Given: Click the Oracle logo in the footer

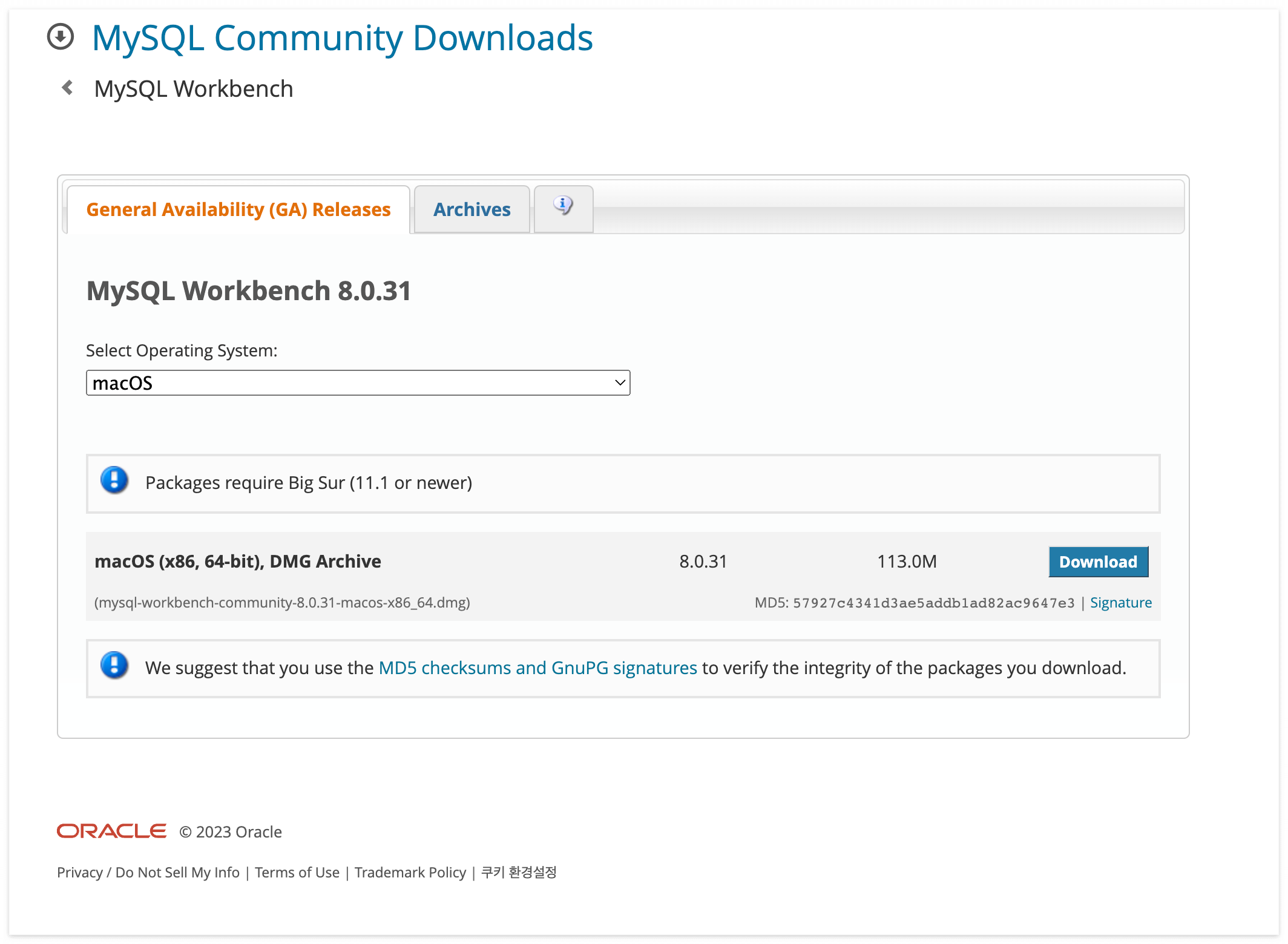Looking at the screenshot, I should (x=111, y=831).
